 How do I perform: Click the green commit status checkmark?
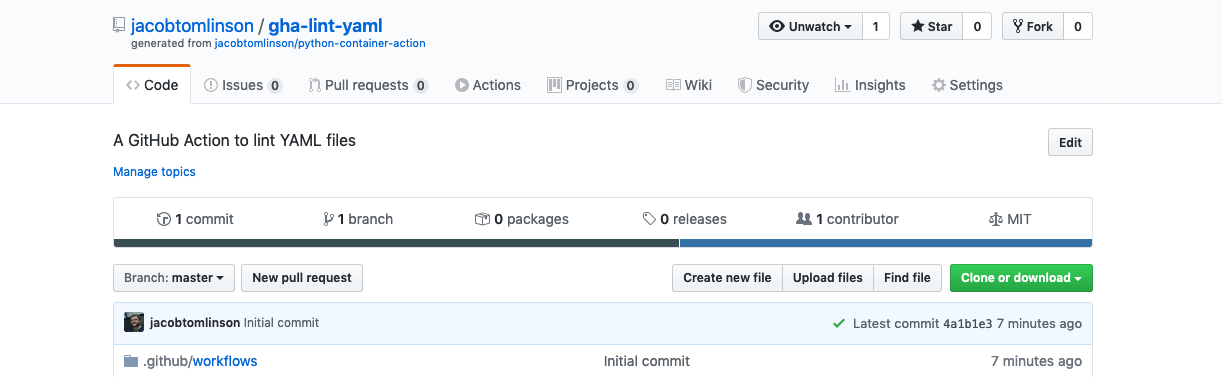(x=839, y=324)
